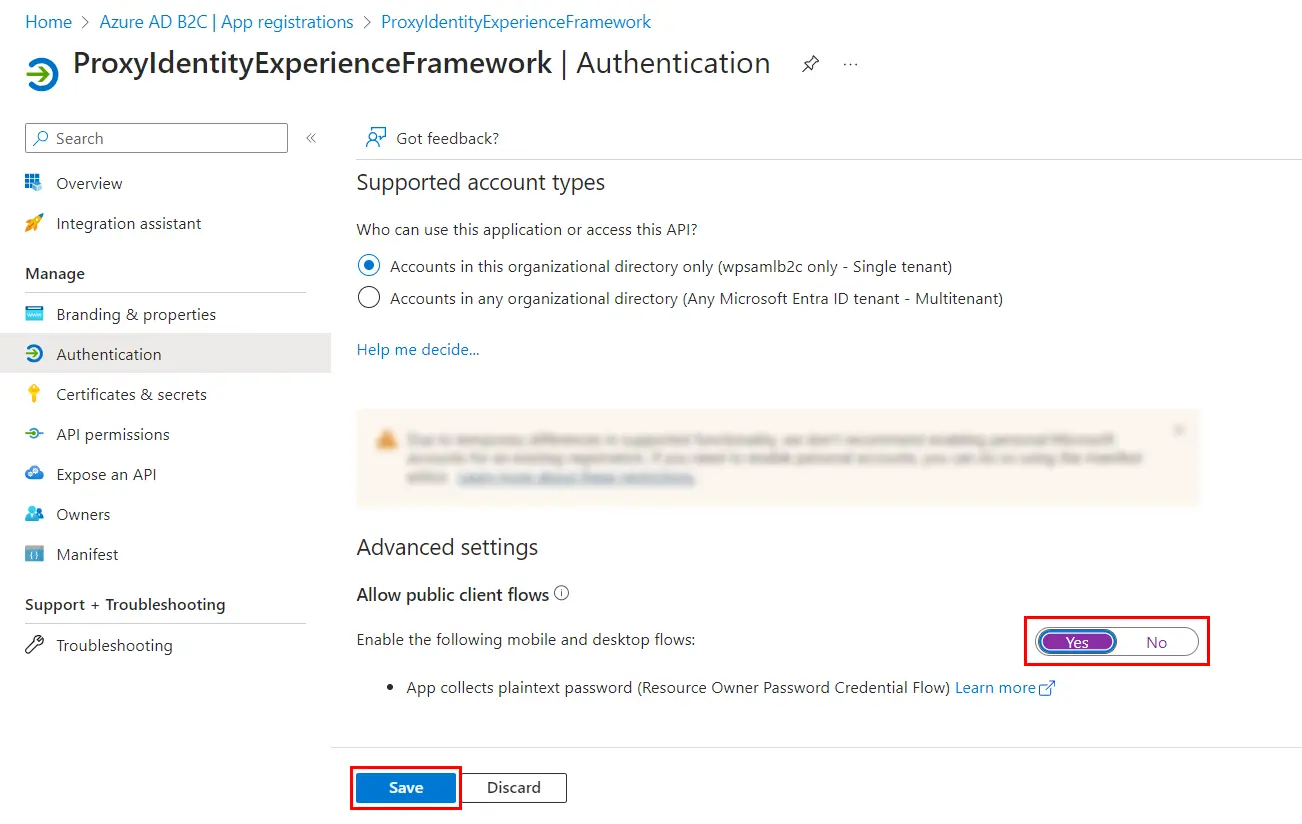This screenshot has width=1302, height=824.
Task: Click the sidebar Search field
Action: pyautogui.click(x=156, y=138)
